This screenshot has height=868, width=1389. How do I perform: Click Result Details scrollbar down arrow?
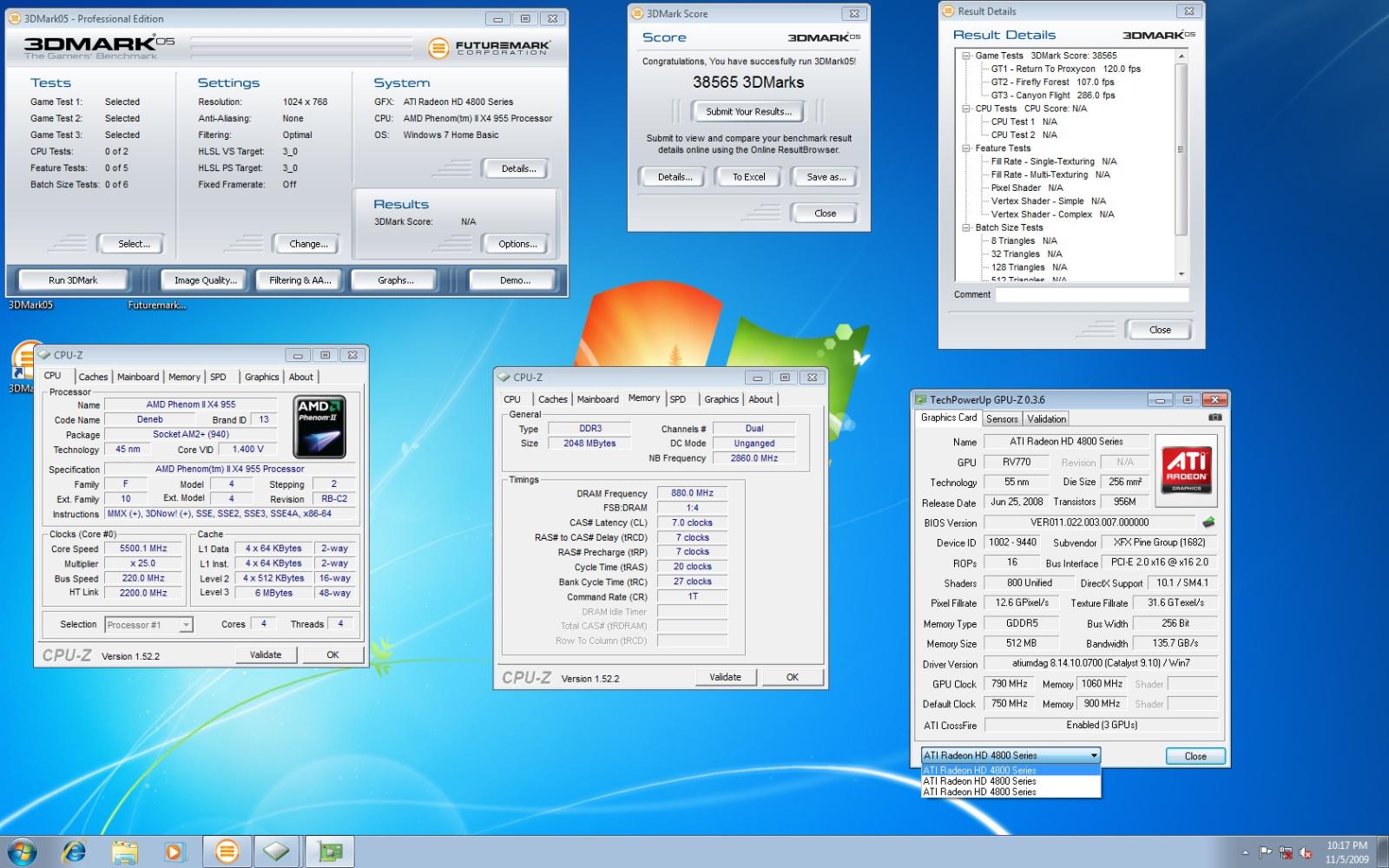click(x=1181, y=274)
